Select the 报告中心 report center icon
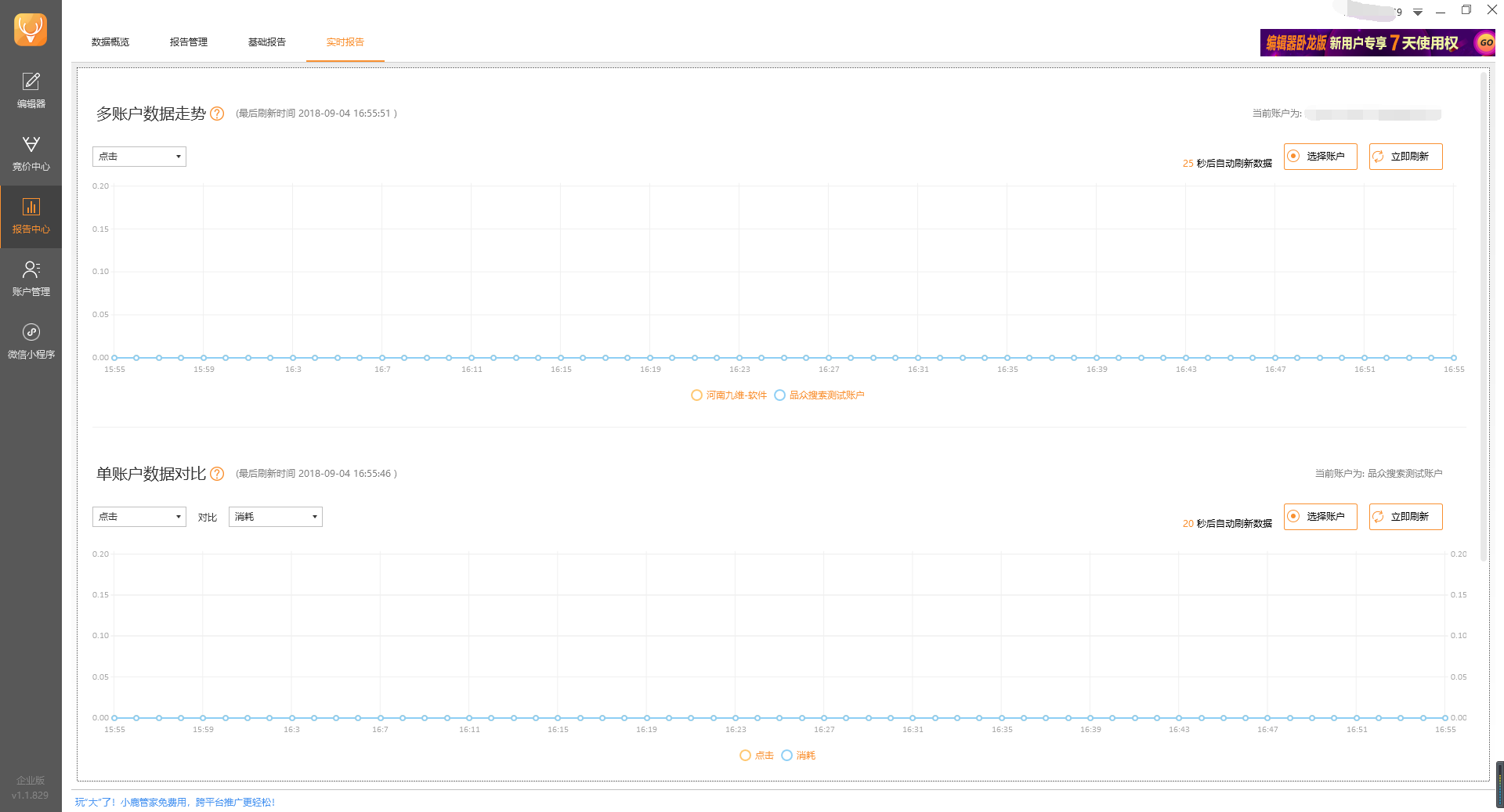The width and height of the screenshot is (1504, 812). pos(31,216)
